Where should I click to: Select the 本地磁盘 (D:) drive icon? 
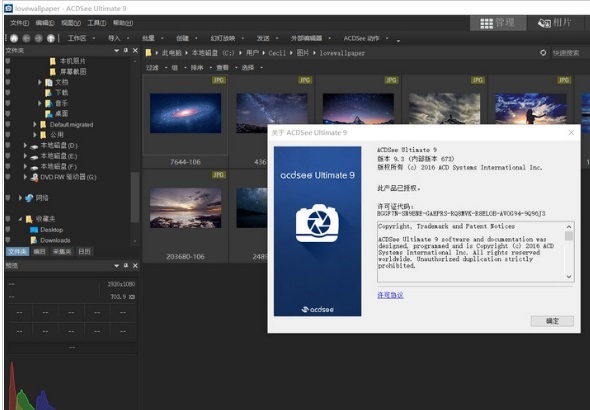point(34,146)
